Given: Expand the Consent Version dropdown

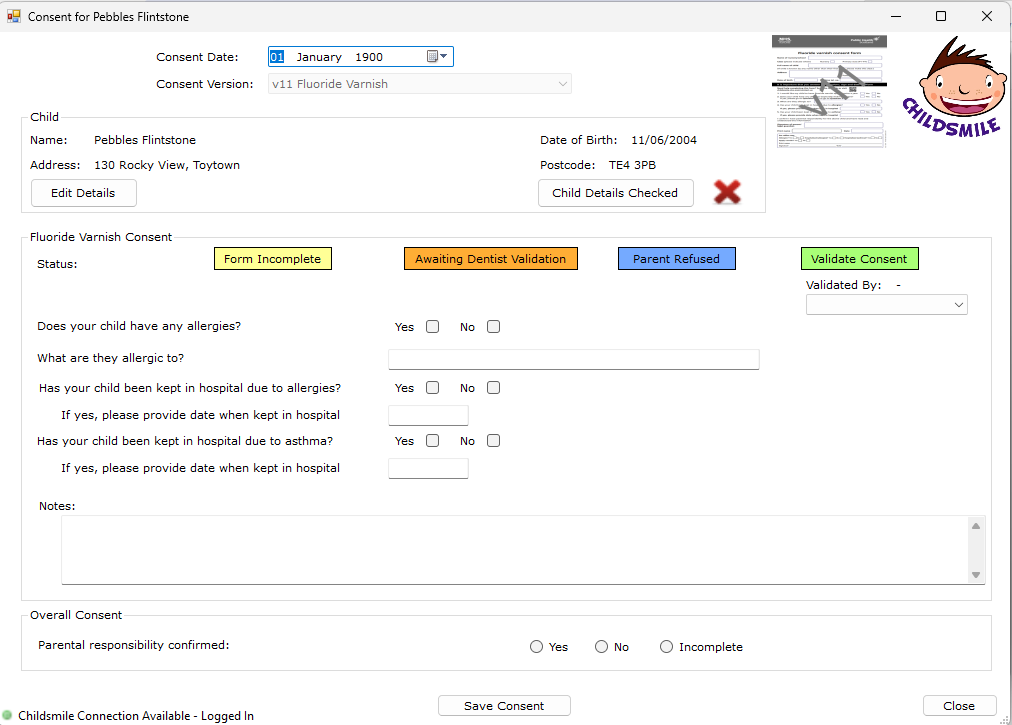Looking at the screenshot, I should click(x=562, y=84).
